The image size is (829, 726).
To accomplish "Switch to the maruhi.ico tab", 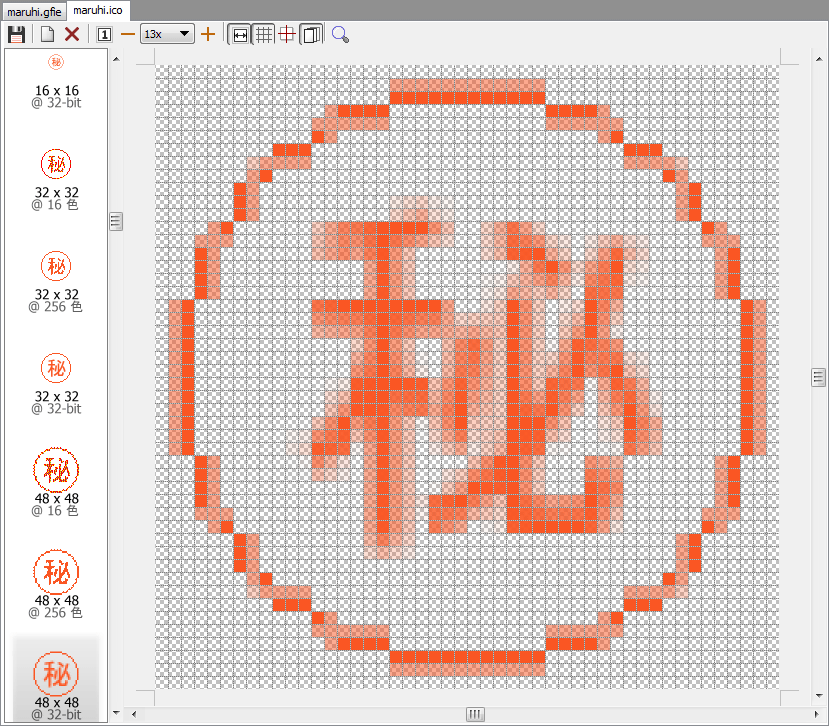I will click(x=98, y=11).
